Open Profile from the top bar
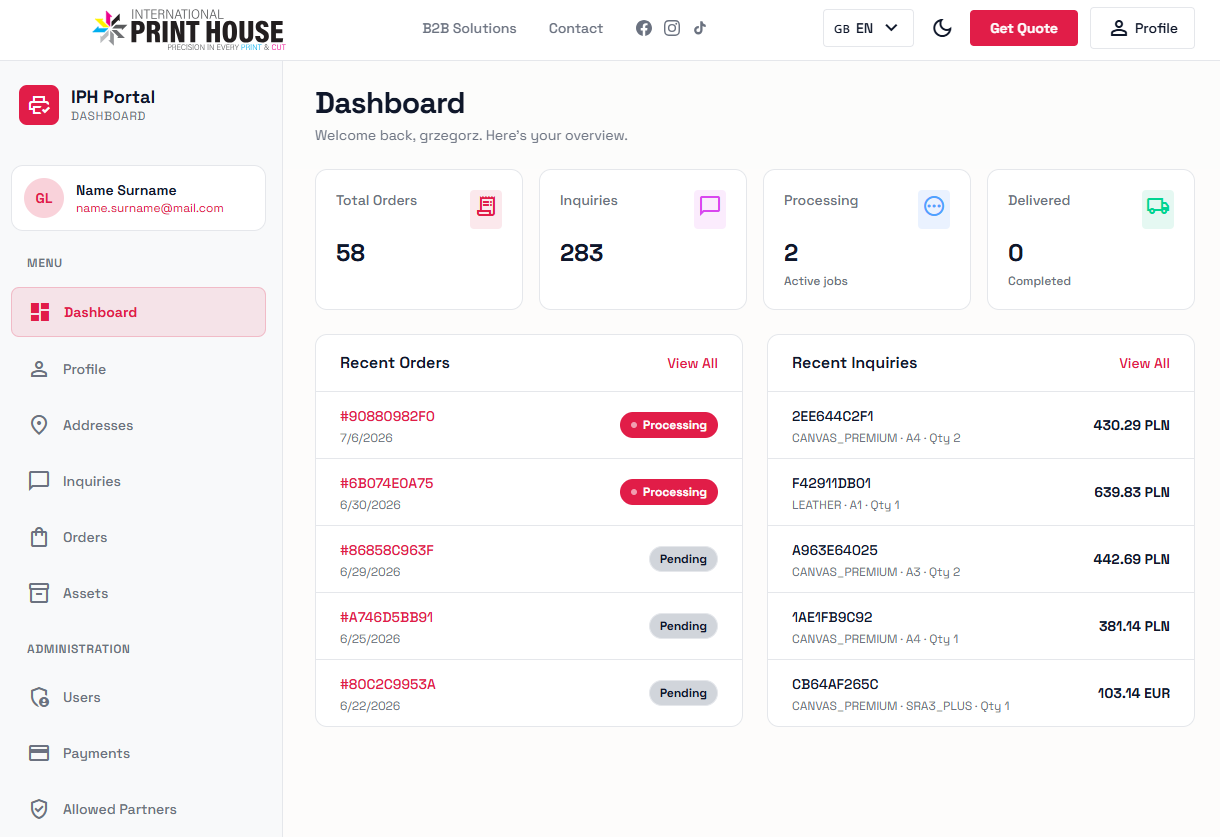This screenshot has height=837, width=1220. click(1143, 28)
